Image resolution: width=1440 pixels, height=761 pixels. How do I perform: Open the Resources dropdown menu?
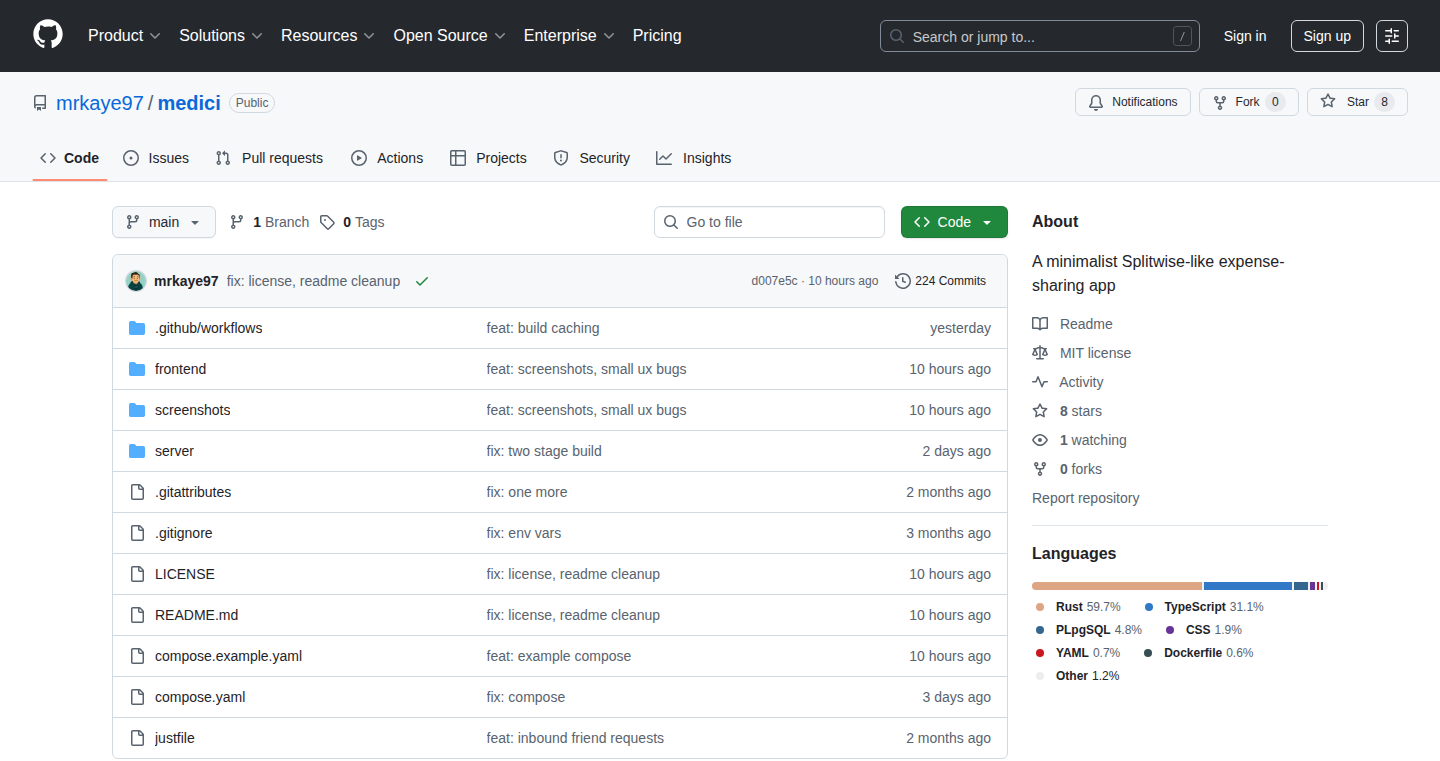coord(328,36)
